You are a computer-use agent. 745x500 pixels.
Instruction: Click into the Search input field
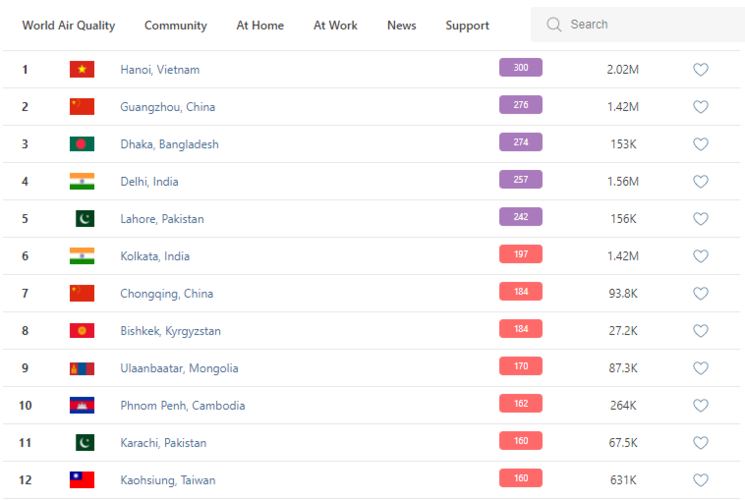click(x=640, y=25)
